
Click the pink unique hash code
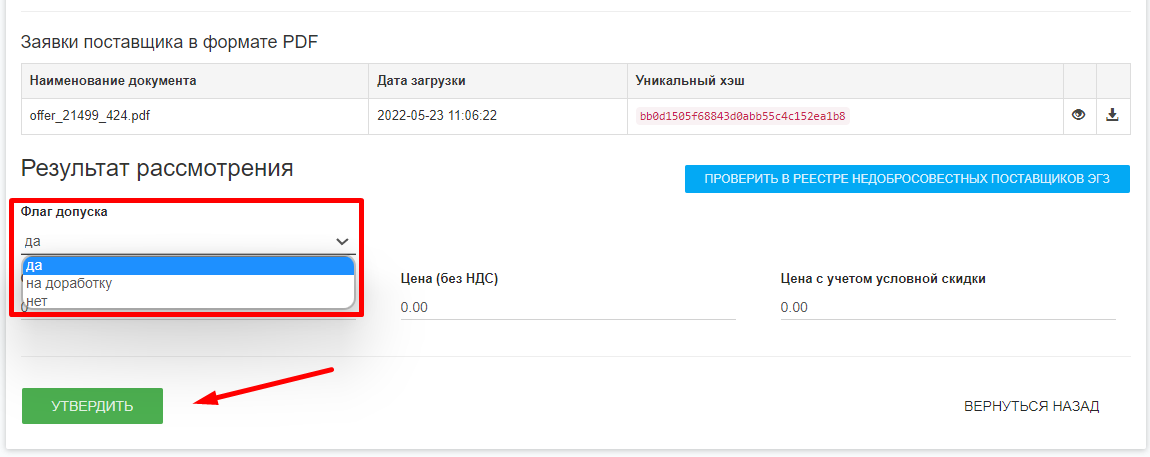[741, 116]
